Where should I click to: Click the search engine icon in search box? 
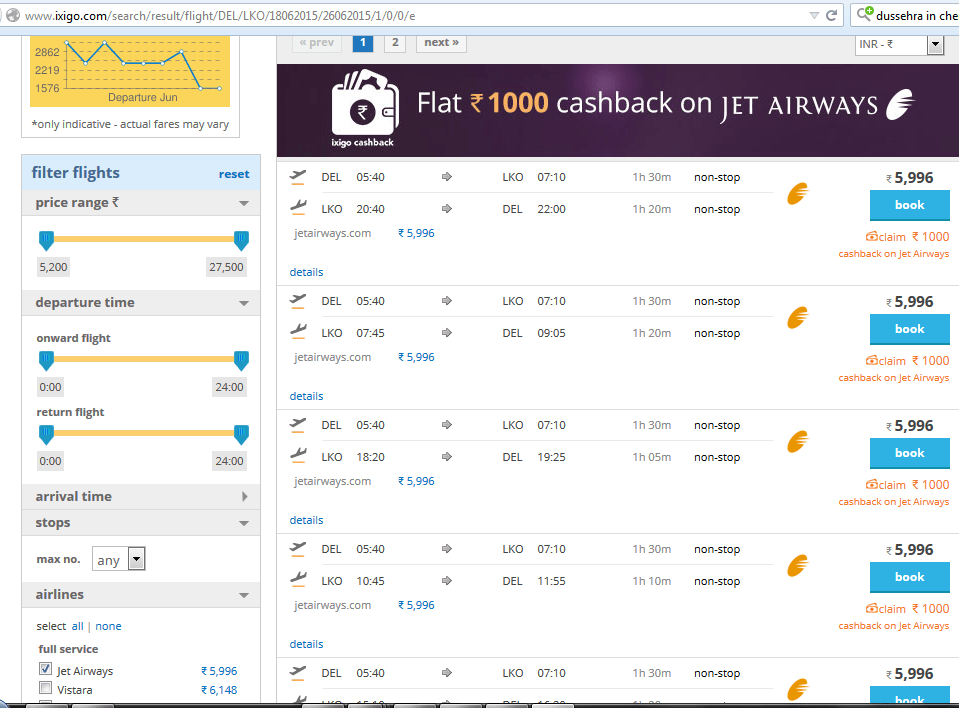point(865,14)
